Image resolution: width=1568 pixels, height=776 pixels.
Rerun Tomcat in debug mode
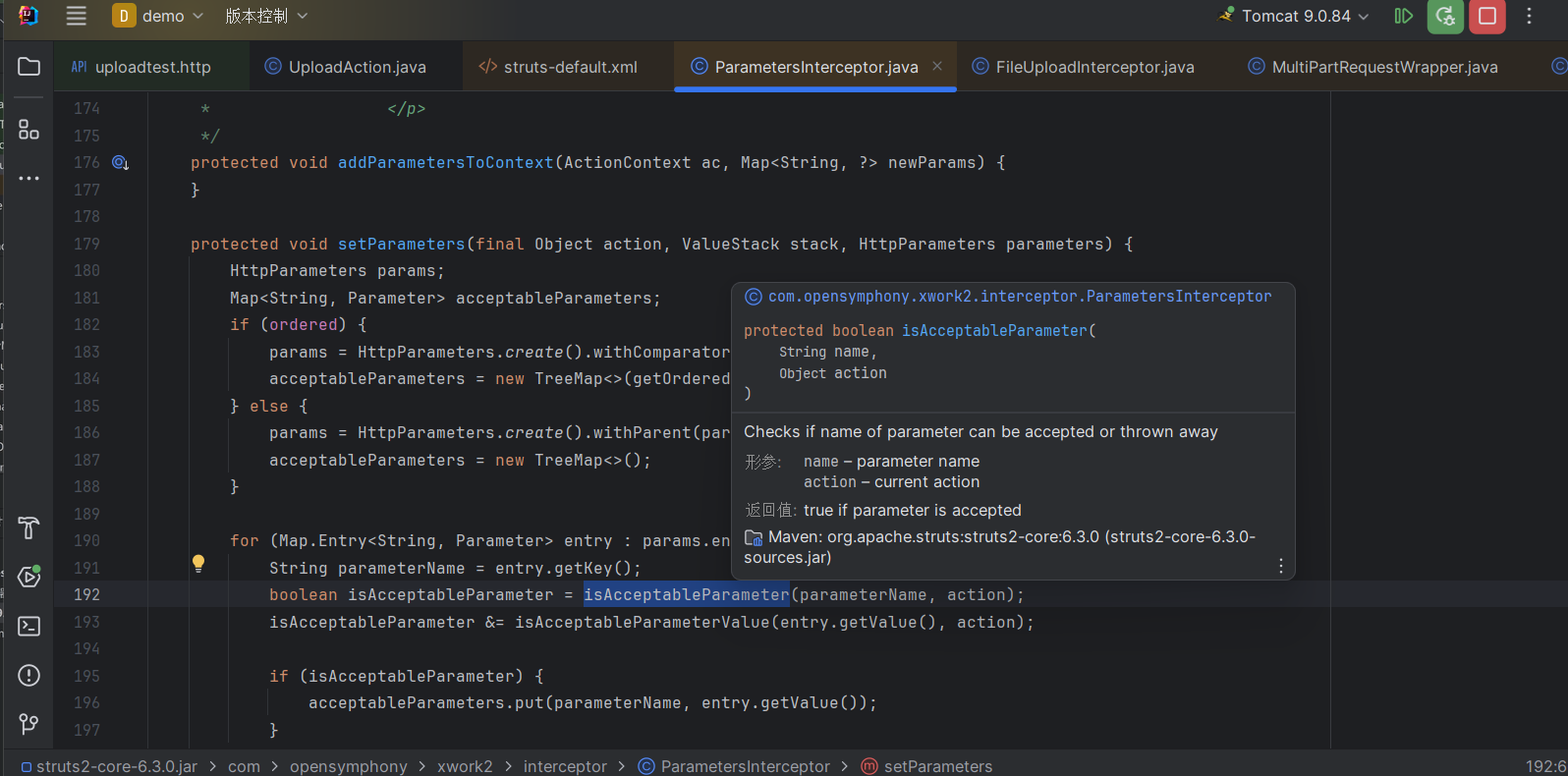1445,16
